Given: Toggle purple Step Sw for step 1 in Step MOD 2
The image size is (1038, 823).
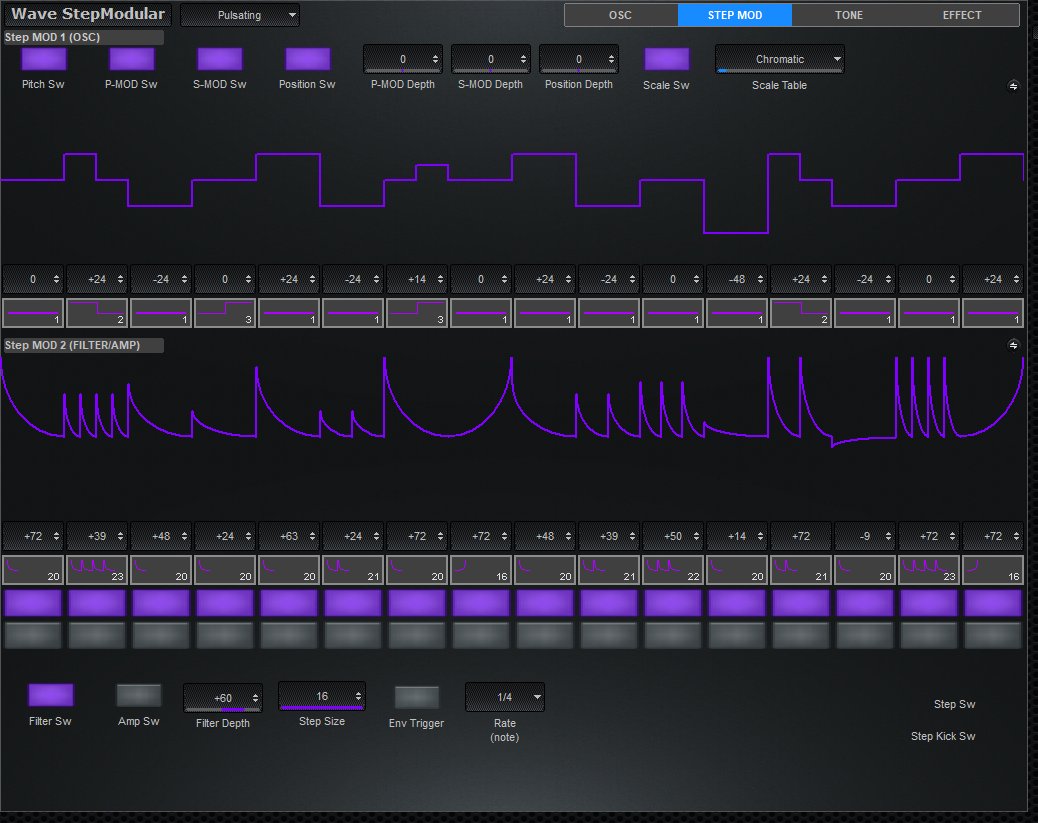Looking at the screenshot, I should point(33,603).
